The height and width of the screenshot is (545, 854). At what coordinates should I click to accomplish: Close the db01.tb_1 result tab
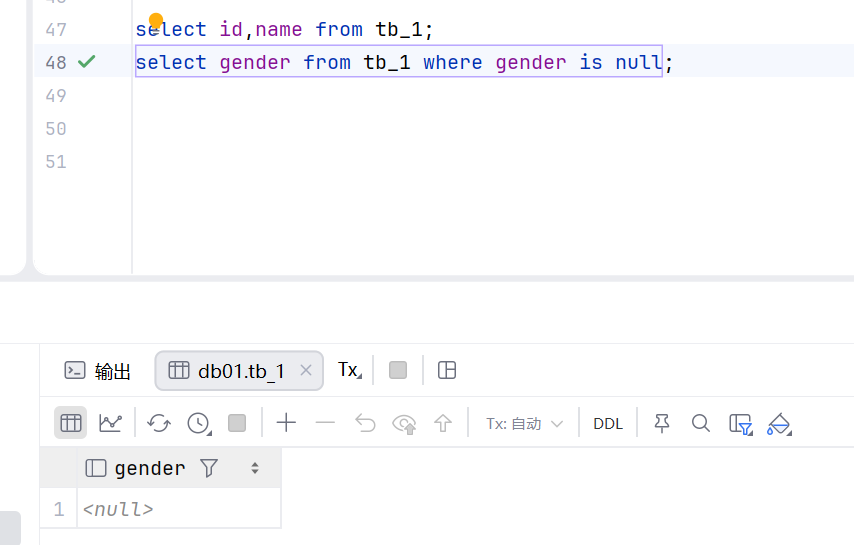[x=306, y=370]
